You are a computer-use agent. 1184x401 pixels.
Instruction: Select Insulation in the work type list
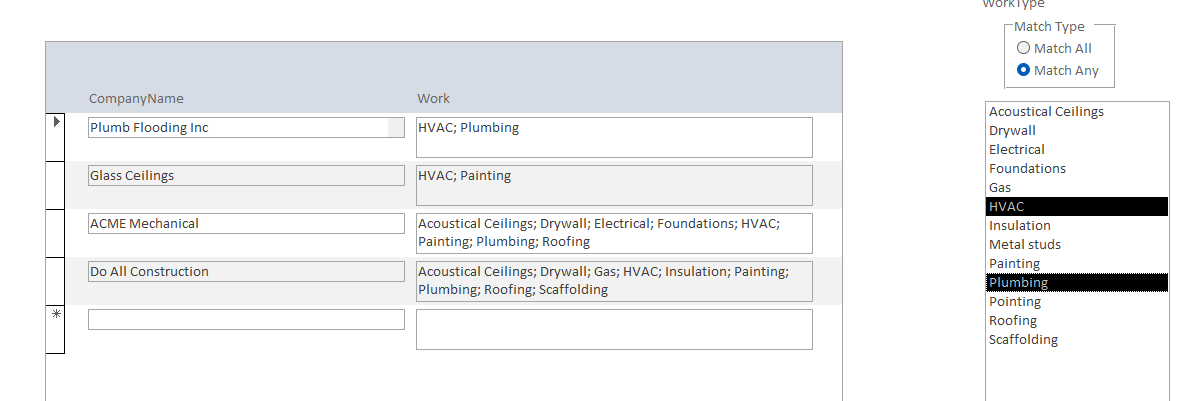point(1020,225)
